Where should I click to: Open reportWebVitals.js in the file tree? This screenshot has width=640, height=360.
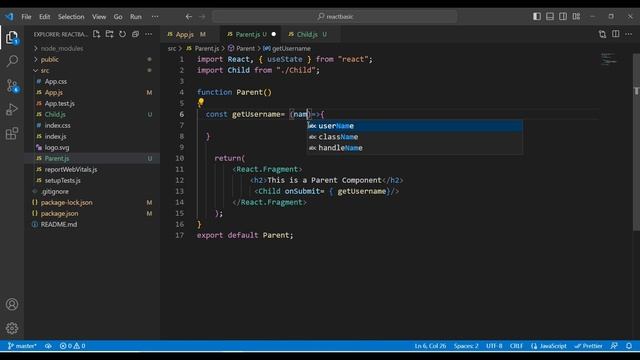92,169
